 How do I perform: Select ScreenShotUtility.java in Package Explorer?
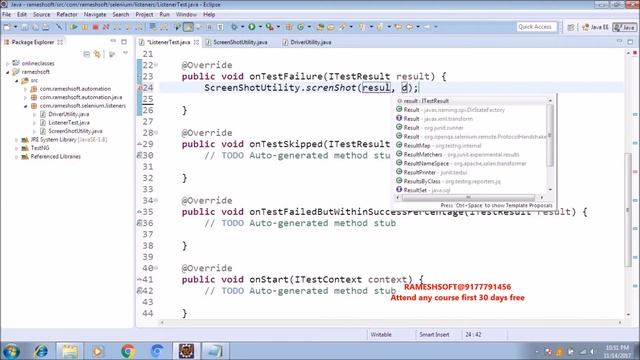[x=75, y=131]
